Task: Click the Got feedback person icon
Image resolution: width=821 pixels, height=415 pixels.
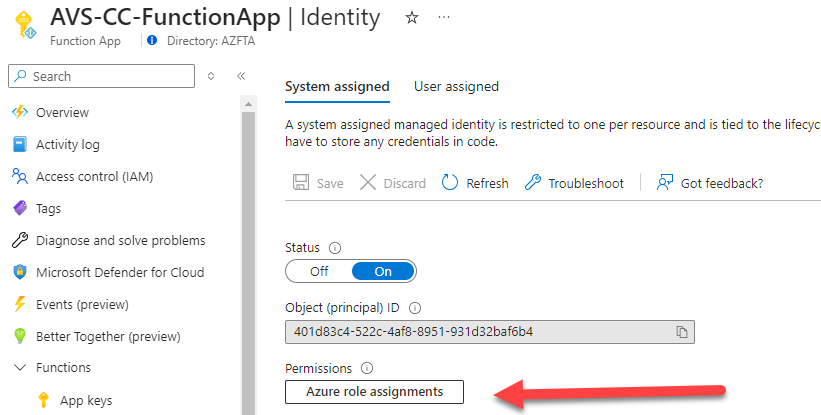Action: tap(665, 183)
